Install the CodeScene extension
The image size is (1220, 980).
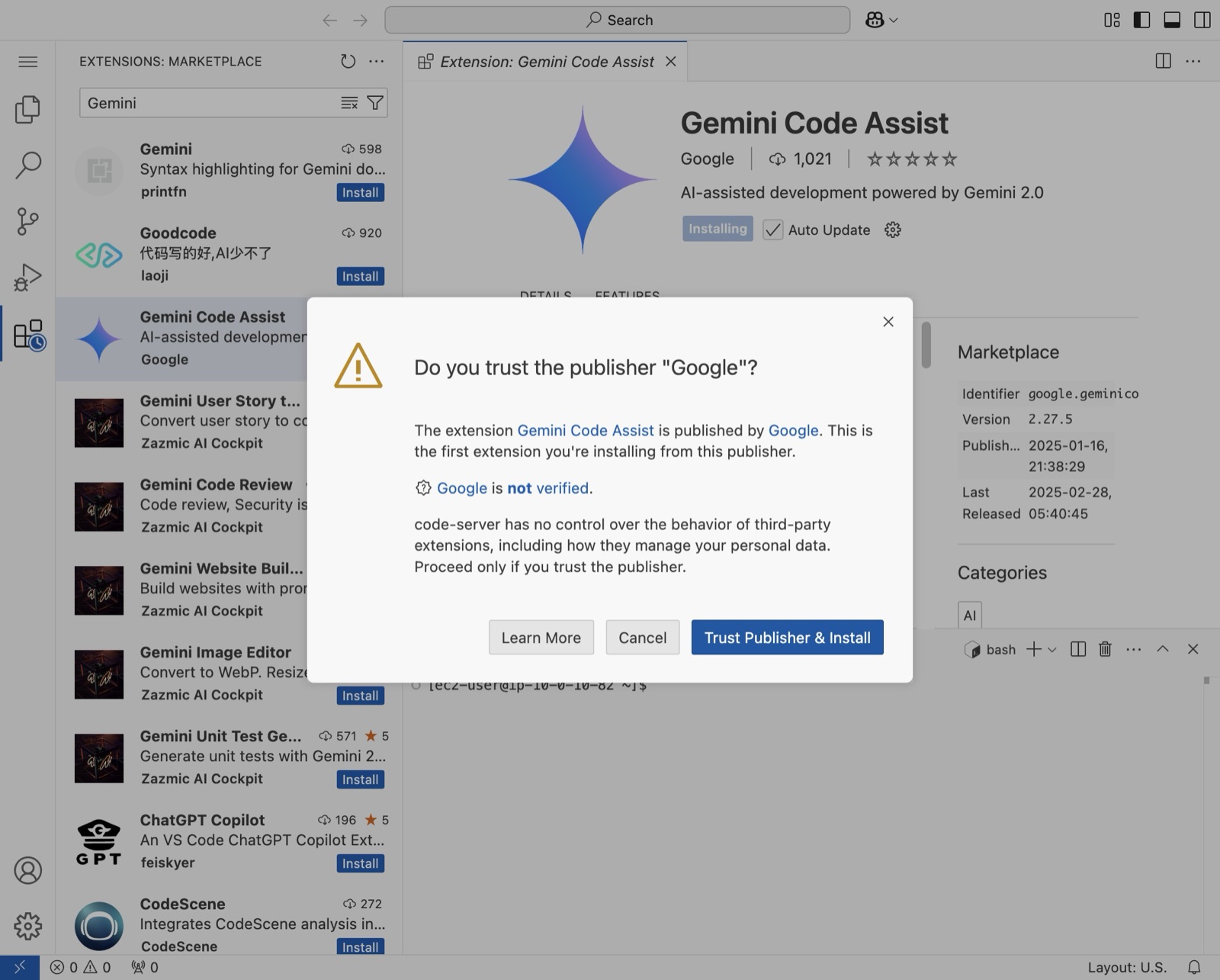[360, 947]
